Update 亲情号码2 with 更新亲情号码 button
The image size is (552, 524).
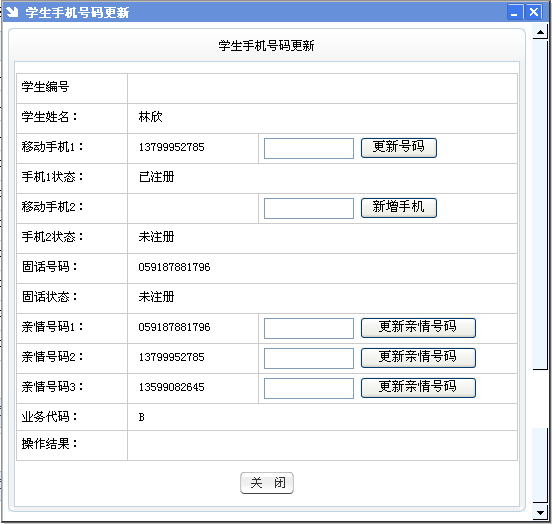tap(418, 358)
